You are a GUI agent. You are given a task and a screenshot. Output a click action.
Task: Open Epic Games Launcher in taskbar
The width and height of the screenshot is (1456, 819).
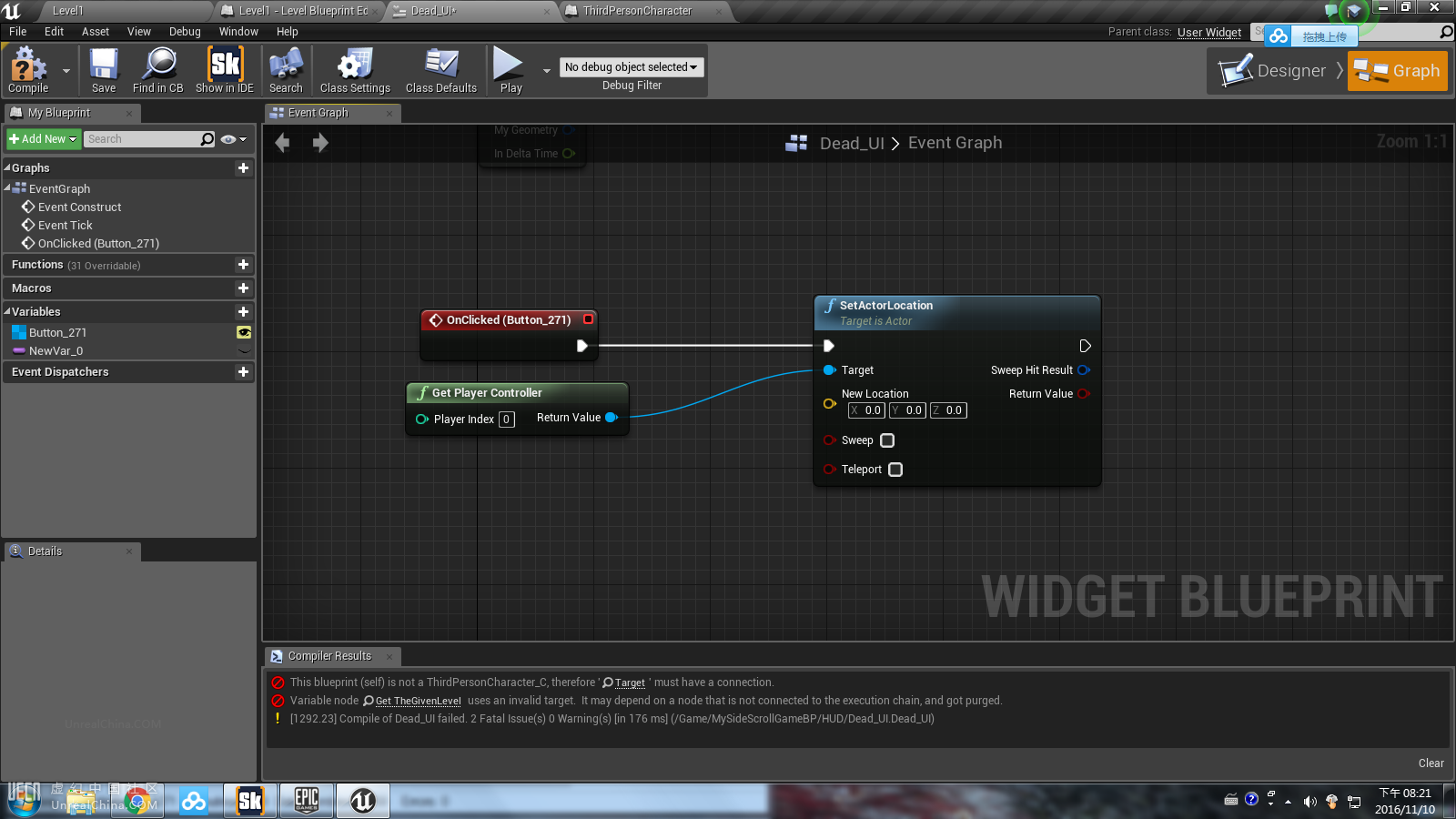[307, 801]
